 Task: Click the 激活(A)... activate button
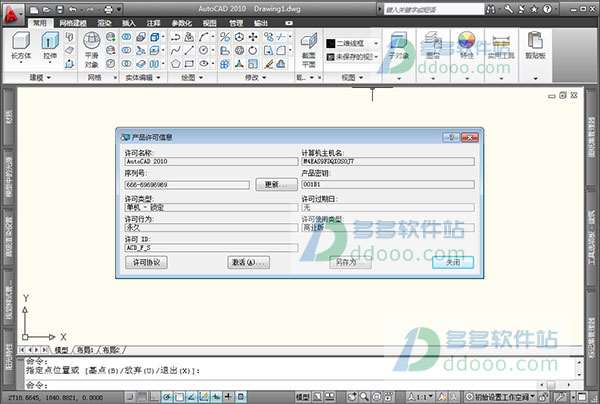(249, 261)
